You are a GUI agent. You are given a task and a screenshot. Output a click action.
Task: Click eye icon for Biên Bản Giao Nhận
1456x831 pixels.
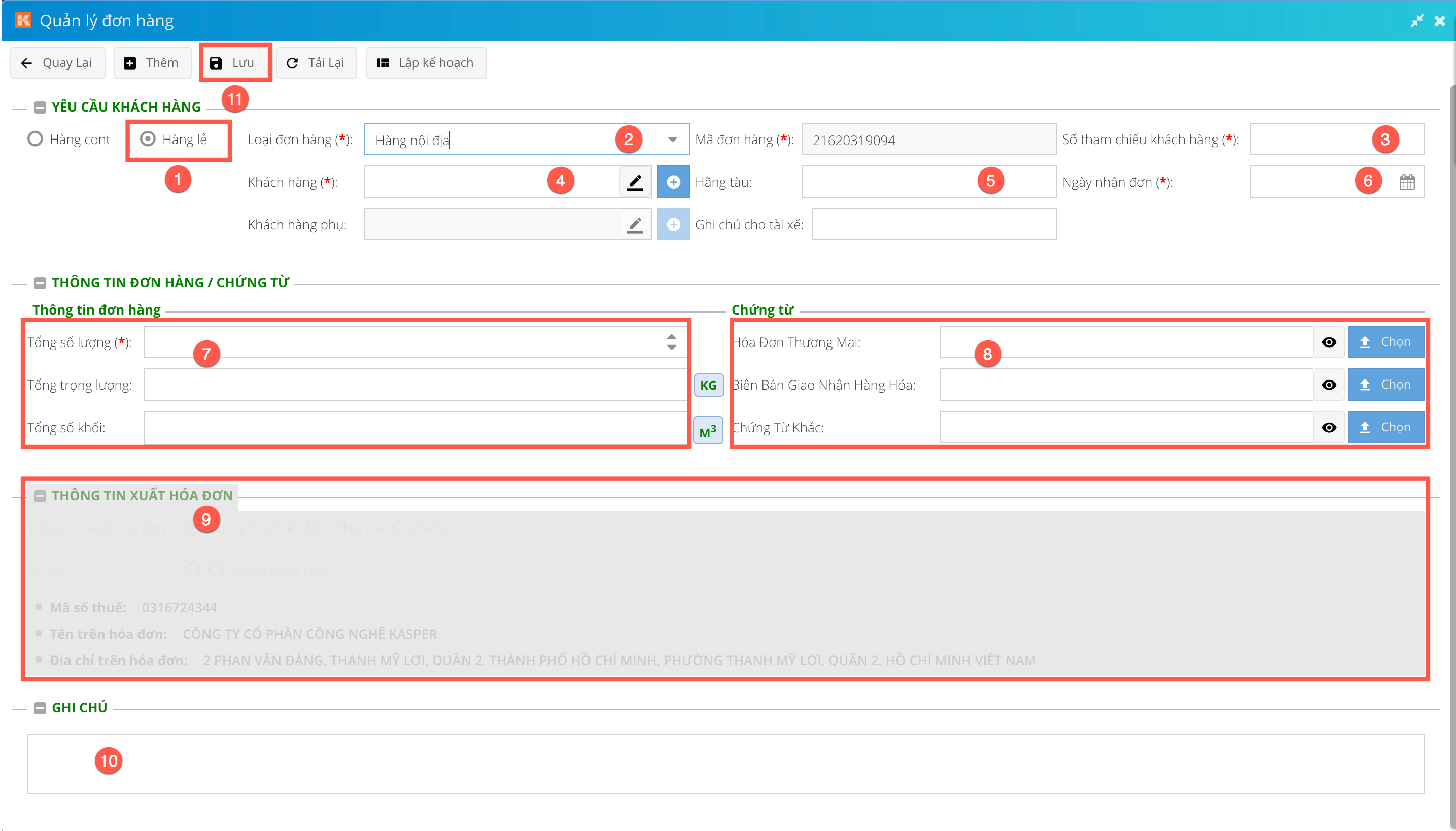[x=1329, y=385]
